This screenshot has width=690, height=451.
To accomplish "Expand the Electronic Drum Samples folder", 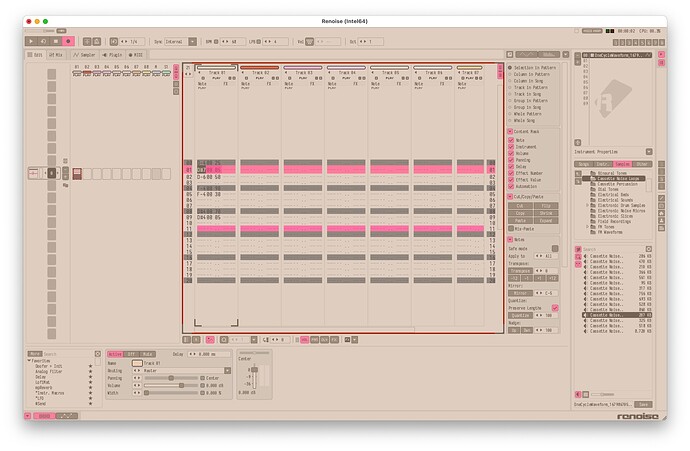I will (587, 205).
